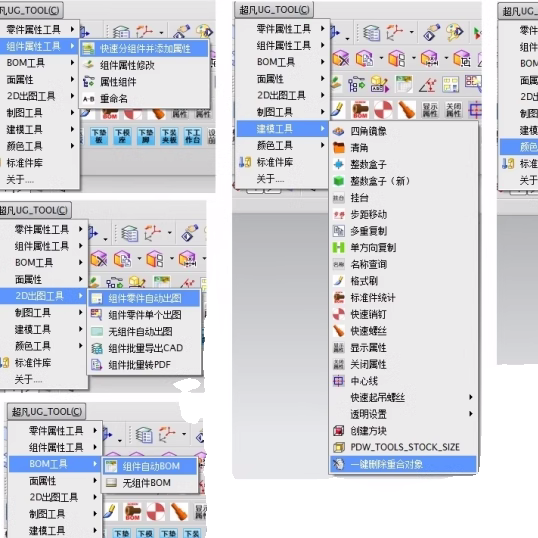Screen dimensions: 538x538
Task: Click the hand icon of 一键删除重合对象
Action: [x=339, y=464]
